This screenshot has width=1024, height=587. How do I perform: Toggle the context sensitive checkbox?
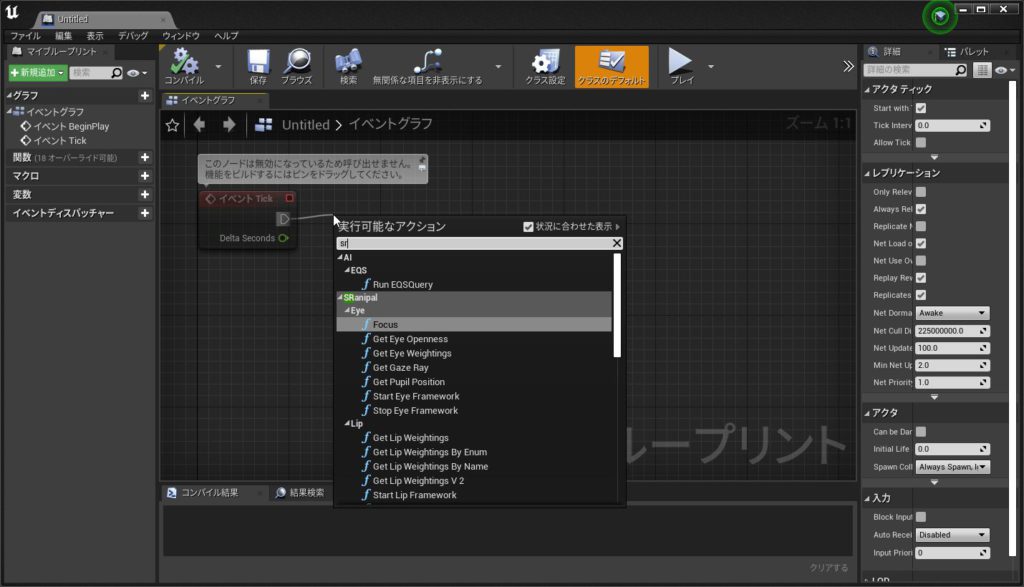coord(528,227)
